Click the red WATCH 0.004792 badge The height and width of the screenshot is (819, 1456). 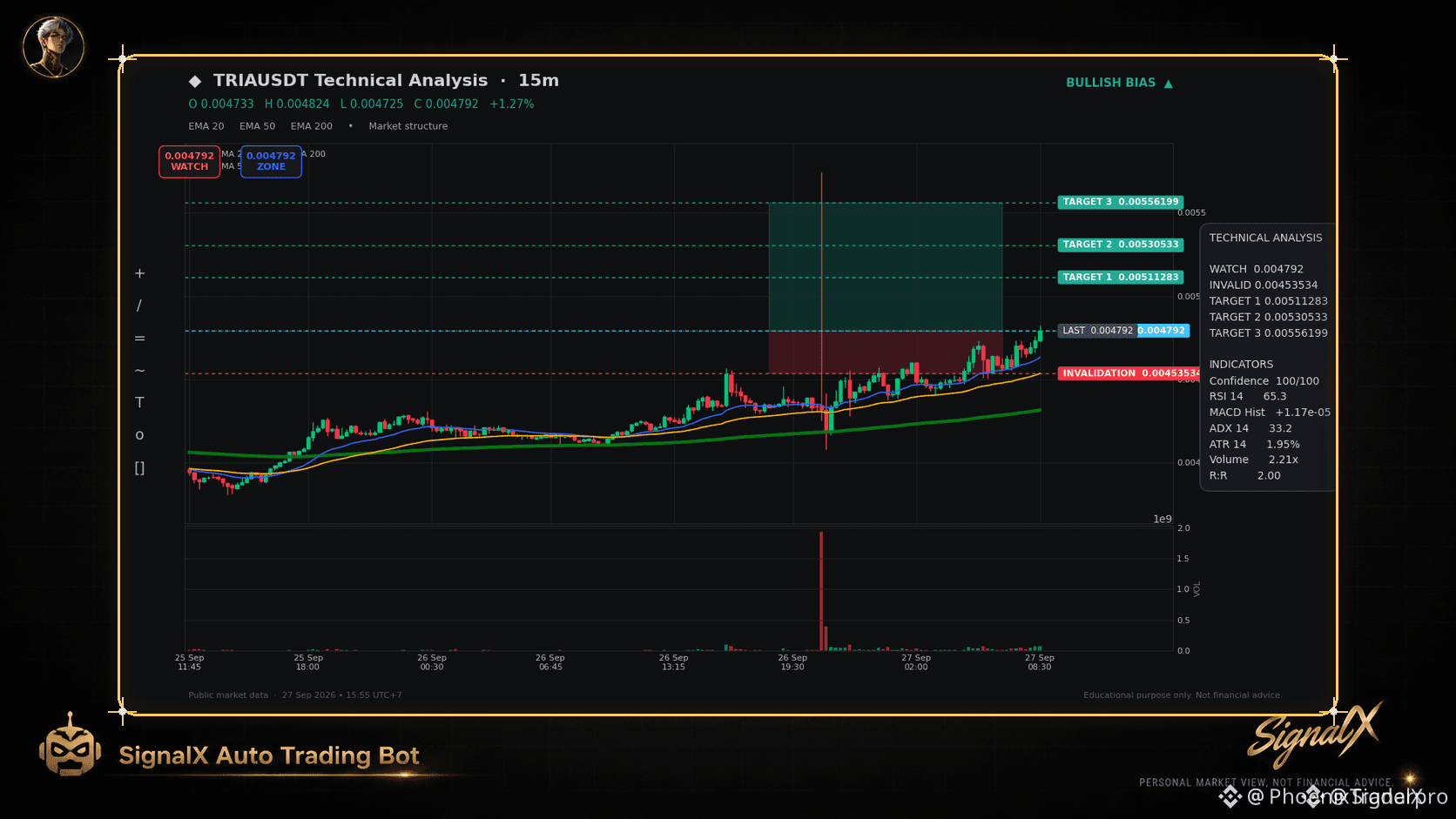coord(189,161)
